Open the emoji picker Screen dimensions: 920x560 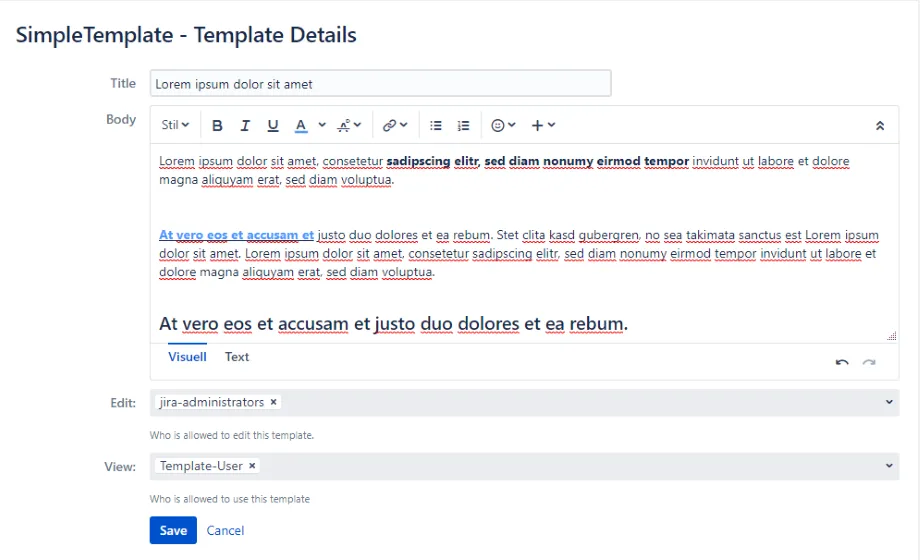coord(503,125)
